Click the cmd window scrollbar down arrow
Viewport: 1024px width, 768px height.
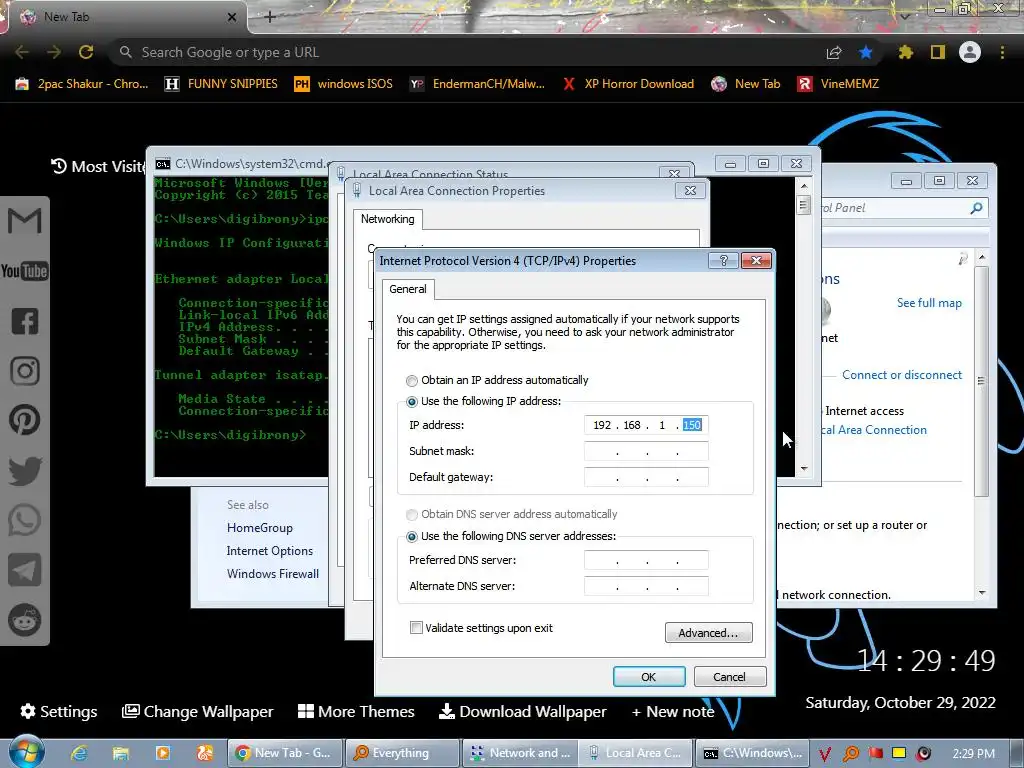[x=804, y=469]
